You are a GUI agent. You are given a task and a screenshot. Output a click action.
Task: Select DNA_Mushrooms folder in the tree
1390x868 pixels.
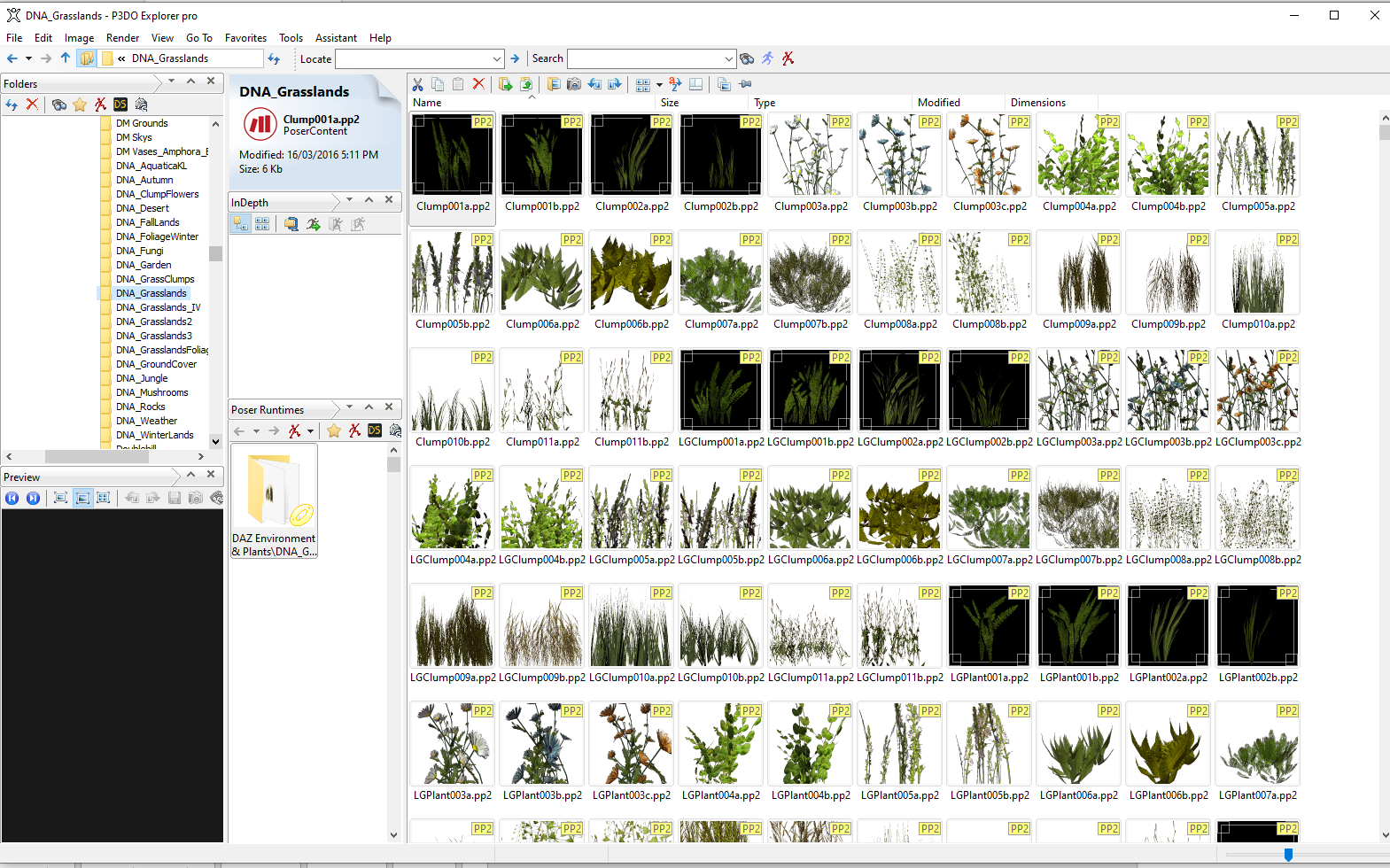(151, 392)
